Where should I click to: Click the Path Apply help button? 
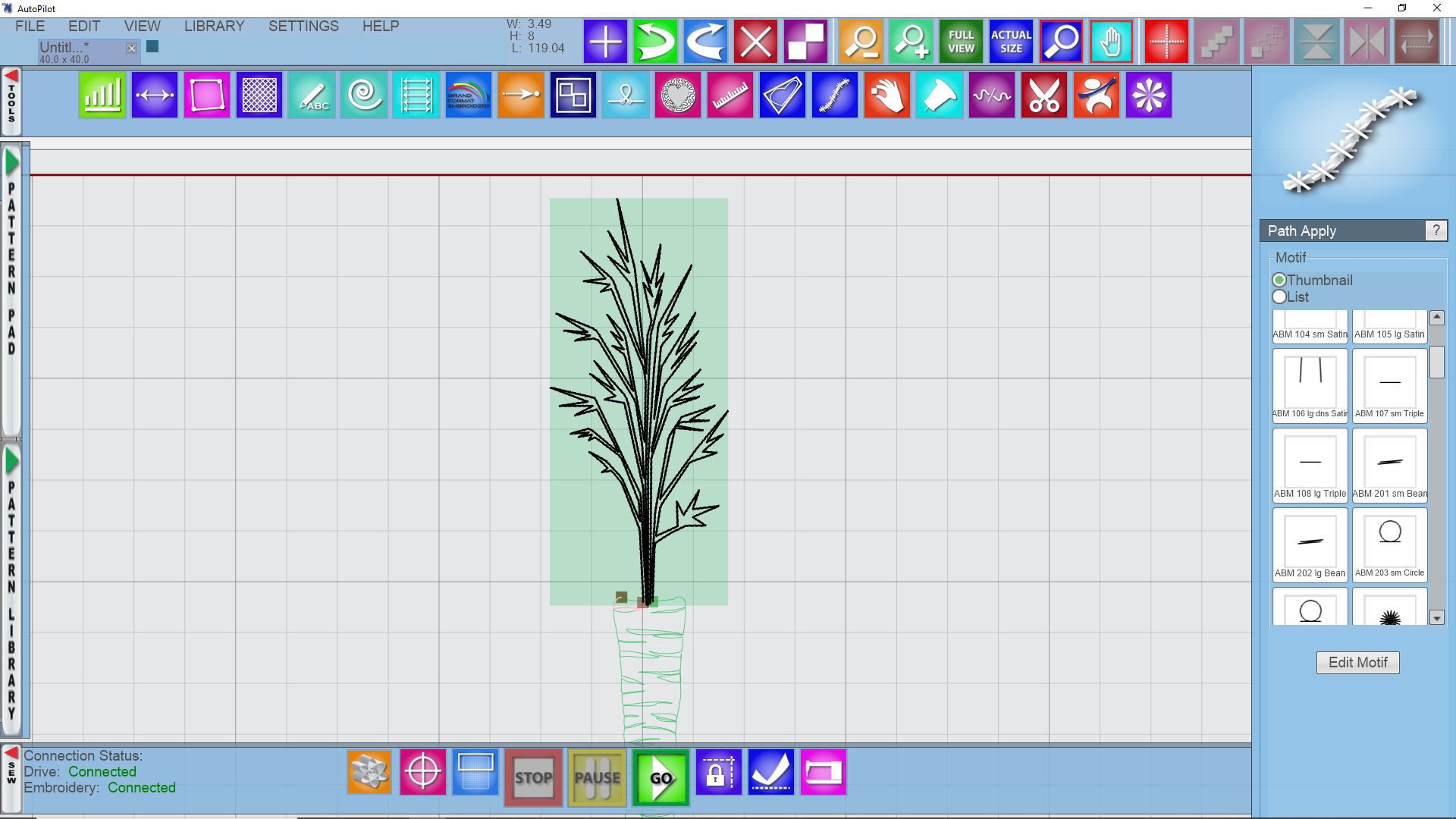[x=1436, y=231]
